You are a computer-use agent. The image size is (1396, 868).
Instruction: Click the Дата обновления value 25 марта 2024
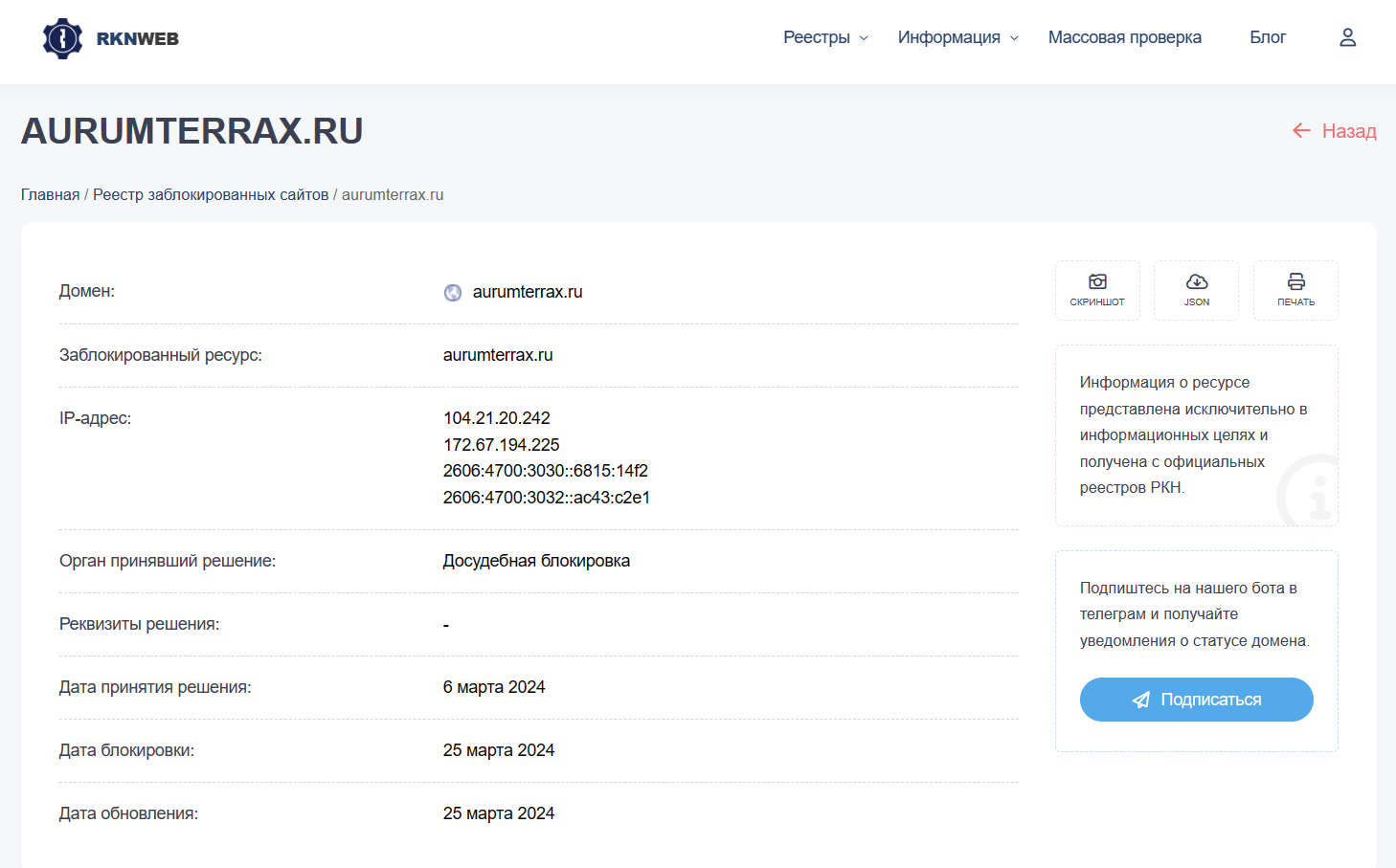tap(499, 813)
